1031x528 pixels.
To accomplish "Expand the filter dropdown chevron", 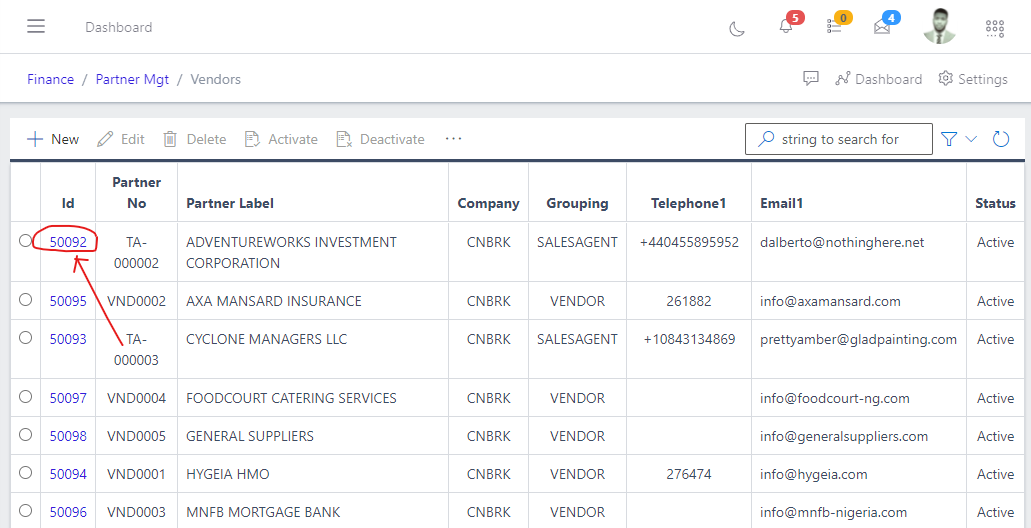I will (971, 139).
